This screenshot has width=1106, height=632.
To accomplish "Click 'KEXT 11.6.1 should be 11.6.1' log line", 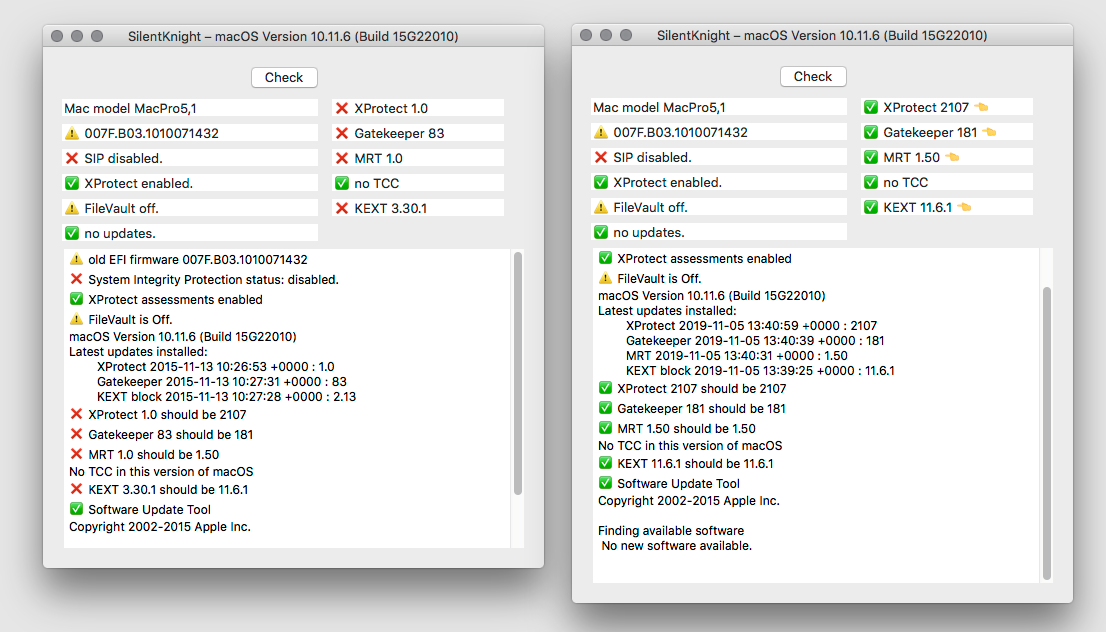I will (686, 463).
